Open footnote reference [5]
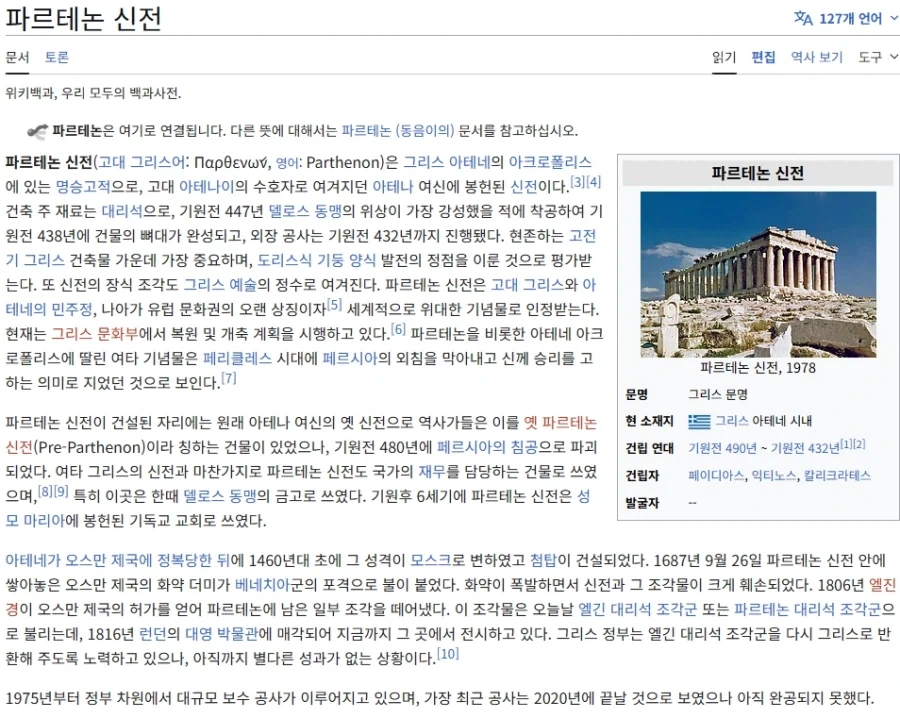Viewport: 900px width, 718px height. tap(334, 304)
